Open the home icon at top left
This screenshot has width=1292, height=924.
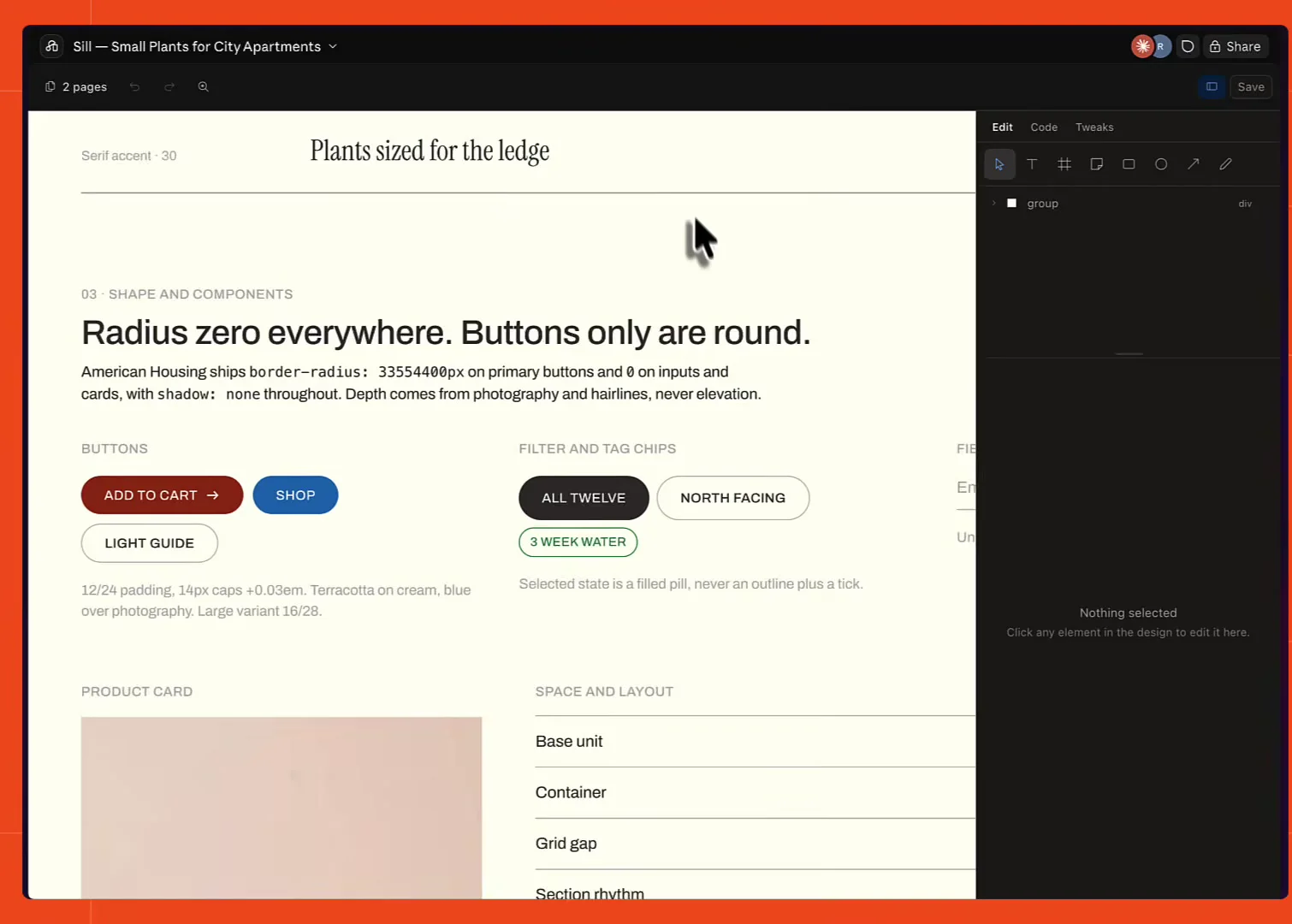click(52, 46)
